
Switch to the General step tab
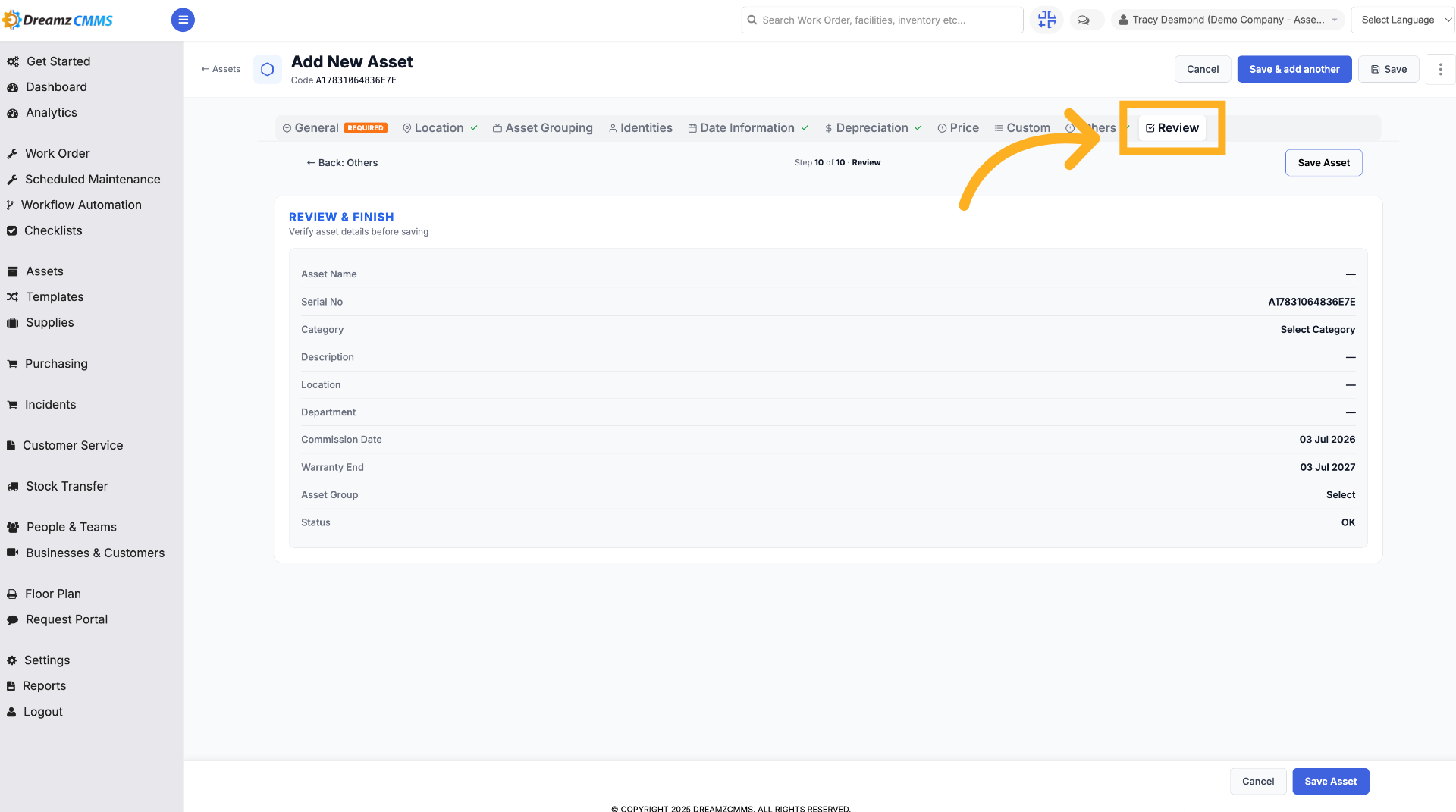click(x=334, y=128)
